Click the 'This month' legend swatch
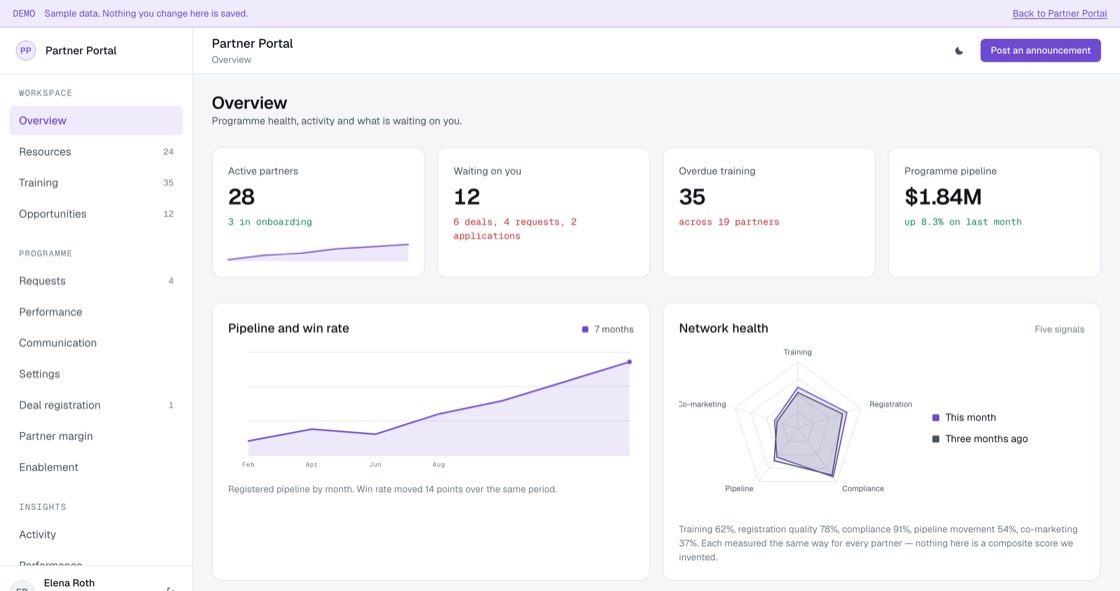 pyautogui.click(x=936, y=417)
